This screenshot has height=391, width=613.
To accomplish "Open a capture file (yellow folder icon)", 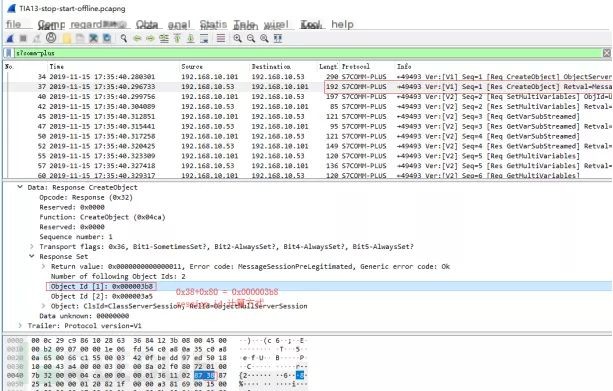I will coord(67,38).
